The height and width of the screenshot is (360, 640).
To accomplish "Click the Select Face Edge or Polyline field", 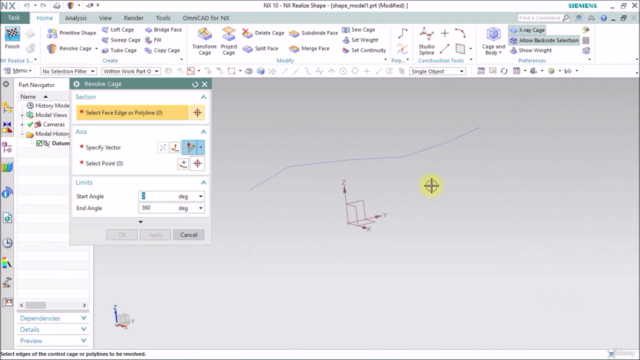I will click(132, 113).
